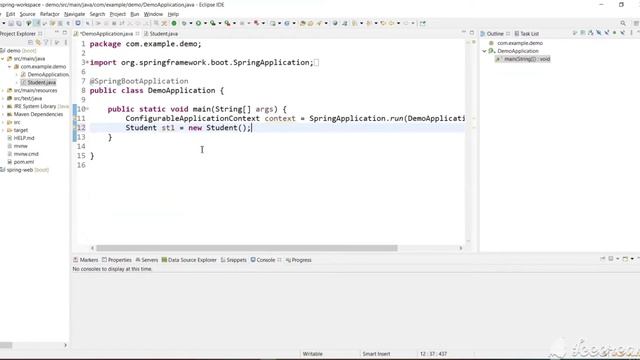Viewport: 640px width, 360px height.
Task: Open the Data Source Explorer tab
Action: [x=189, y=260]
